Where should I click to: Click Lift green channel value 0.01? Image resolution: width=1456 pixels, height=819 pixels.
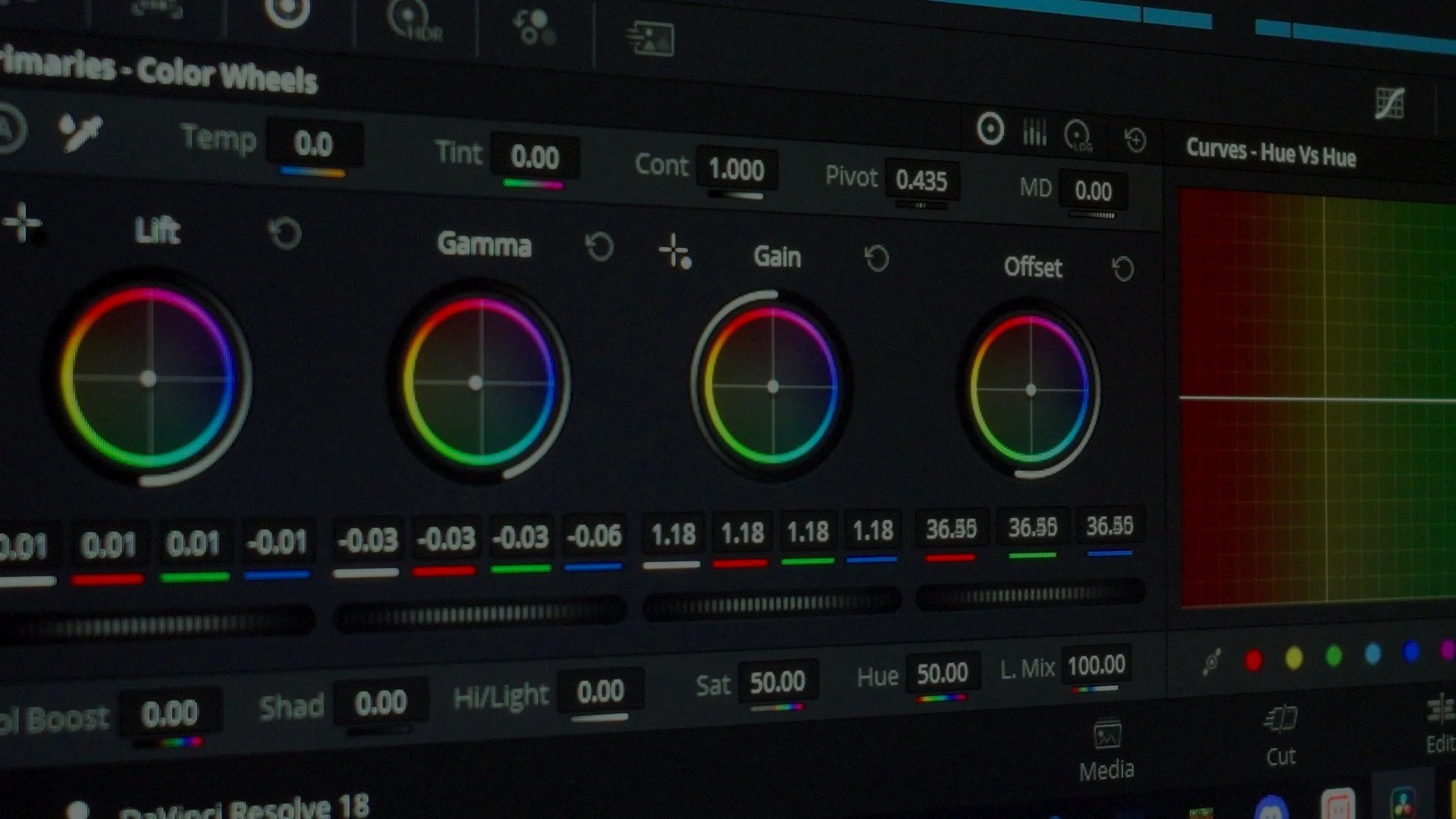point(193,544)
